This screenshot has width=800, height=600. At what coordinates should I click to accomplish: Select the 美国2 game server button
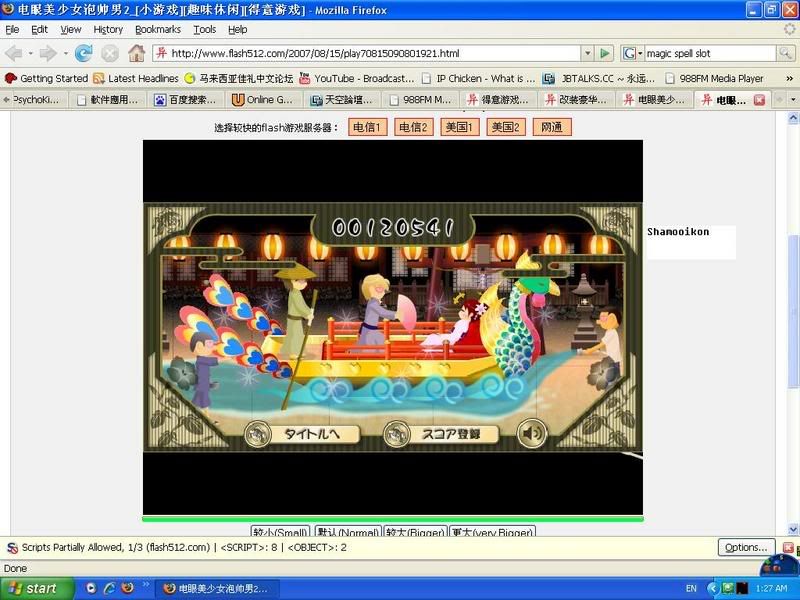(506, 127)
